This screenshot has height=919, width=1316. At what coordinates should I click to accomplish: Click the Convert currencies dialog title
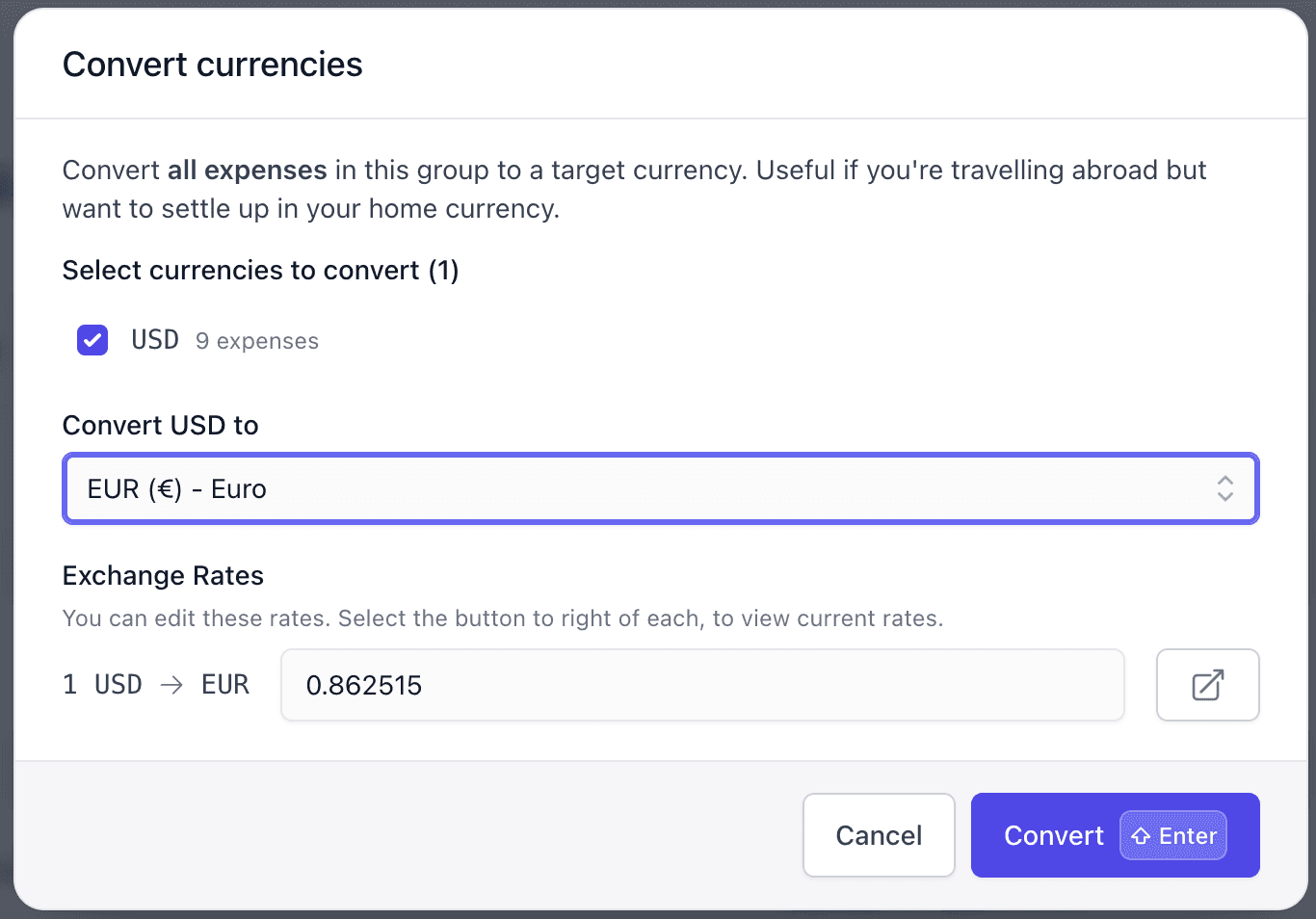[x=212, y=64]
